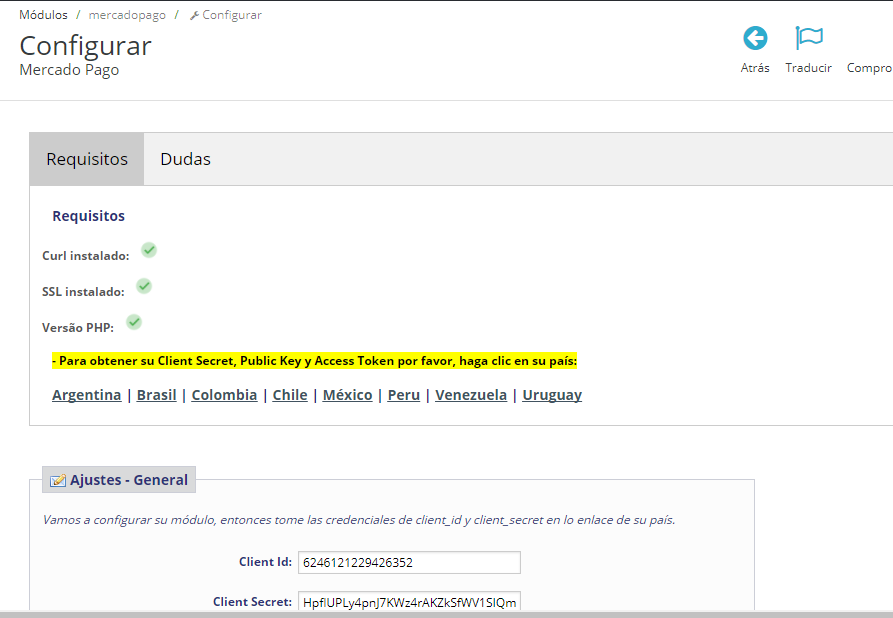
Task: Open the Colombia credentials link
Action: [224, 395]
